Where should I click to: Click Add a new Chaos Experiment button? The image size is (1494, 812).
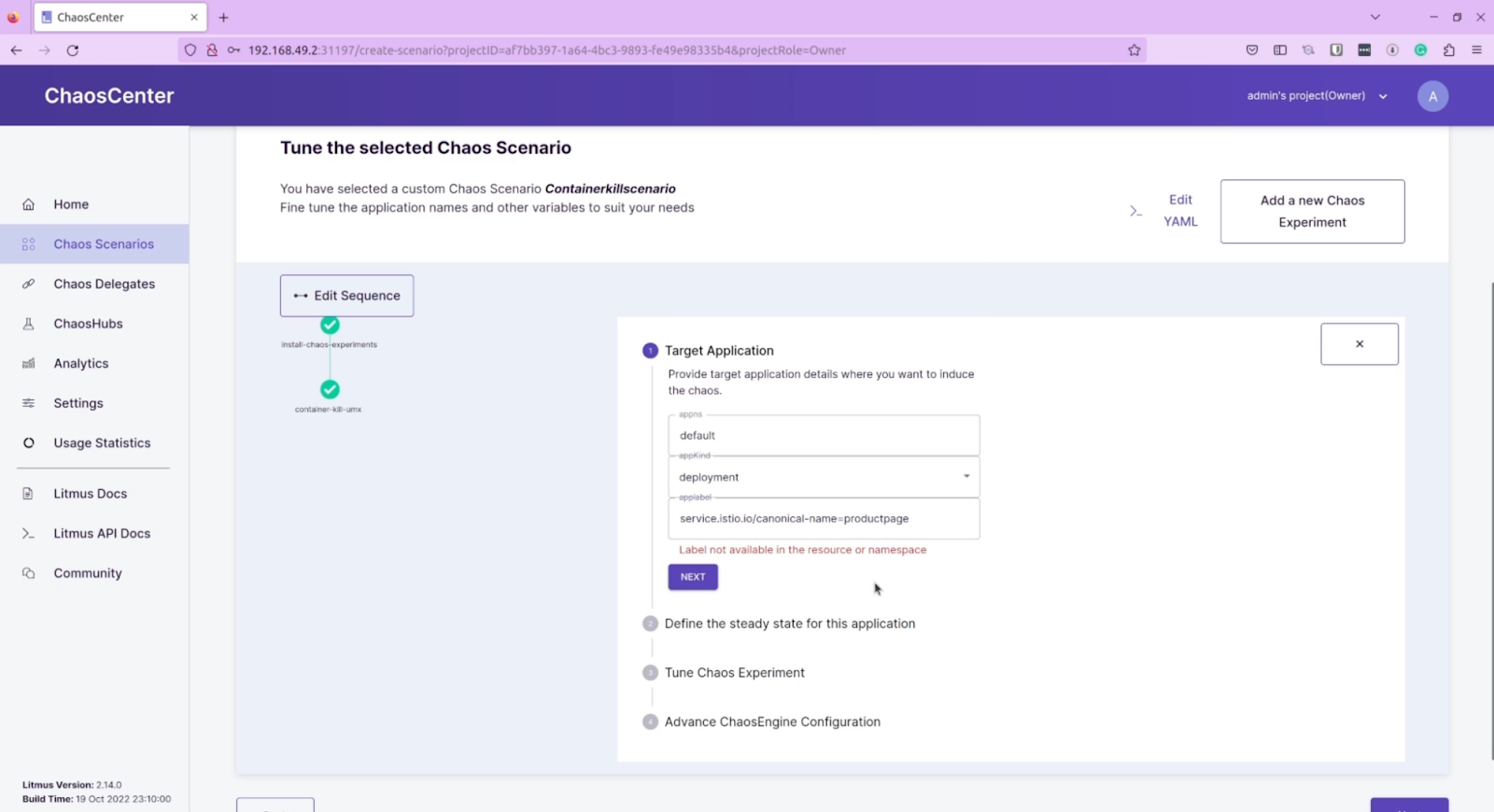1312,212
